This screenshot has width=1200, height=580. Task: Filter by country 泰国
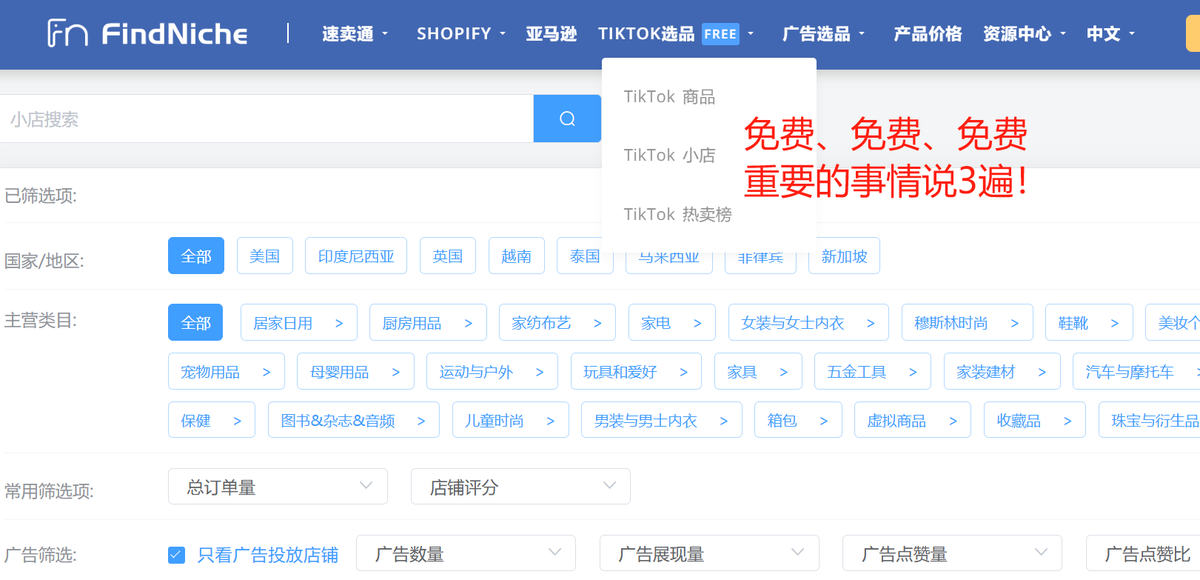[x=585, y=256]
